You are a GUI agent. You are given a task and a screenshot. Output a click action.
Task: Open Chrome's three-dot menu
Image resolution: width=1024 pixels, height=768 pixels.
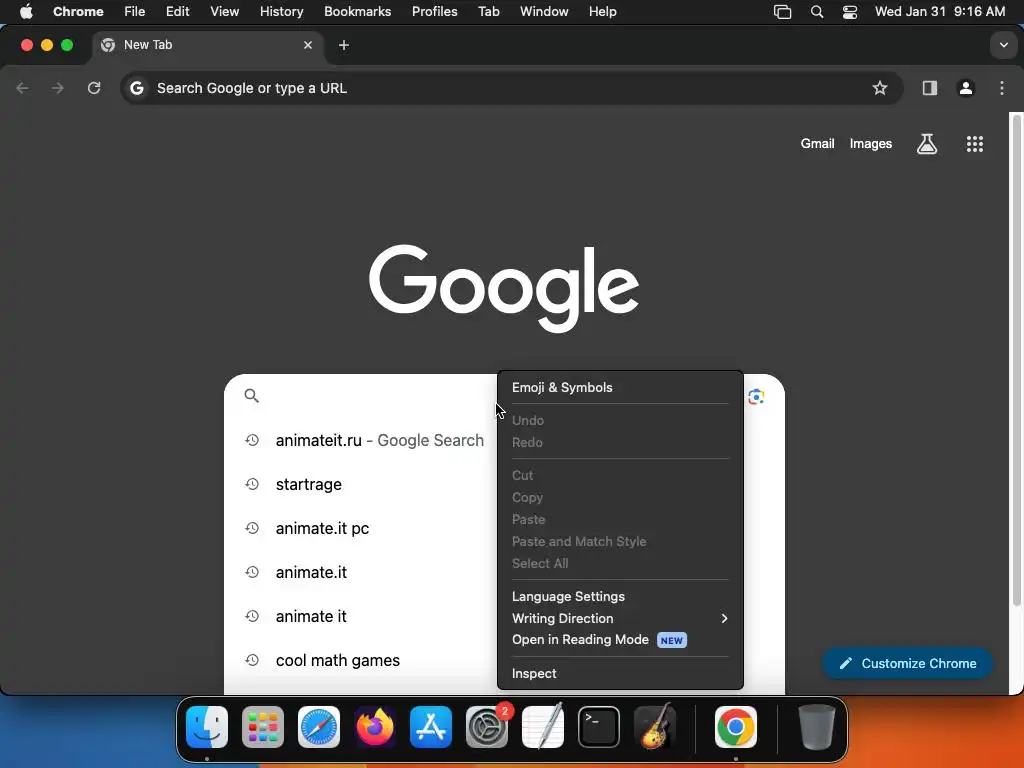click(1002, 88)
